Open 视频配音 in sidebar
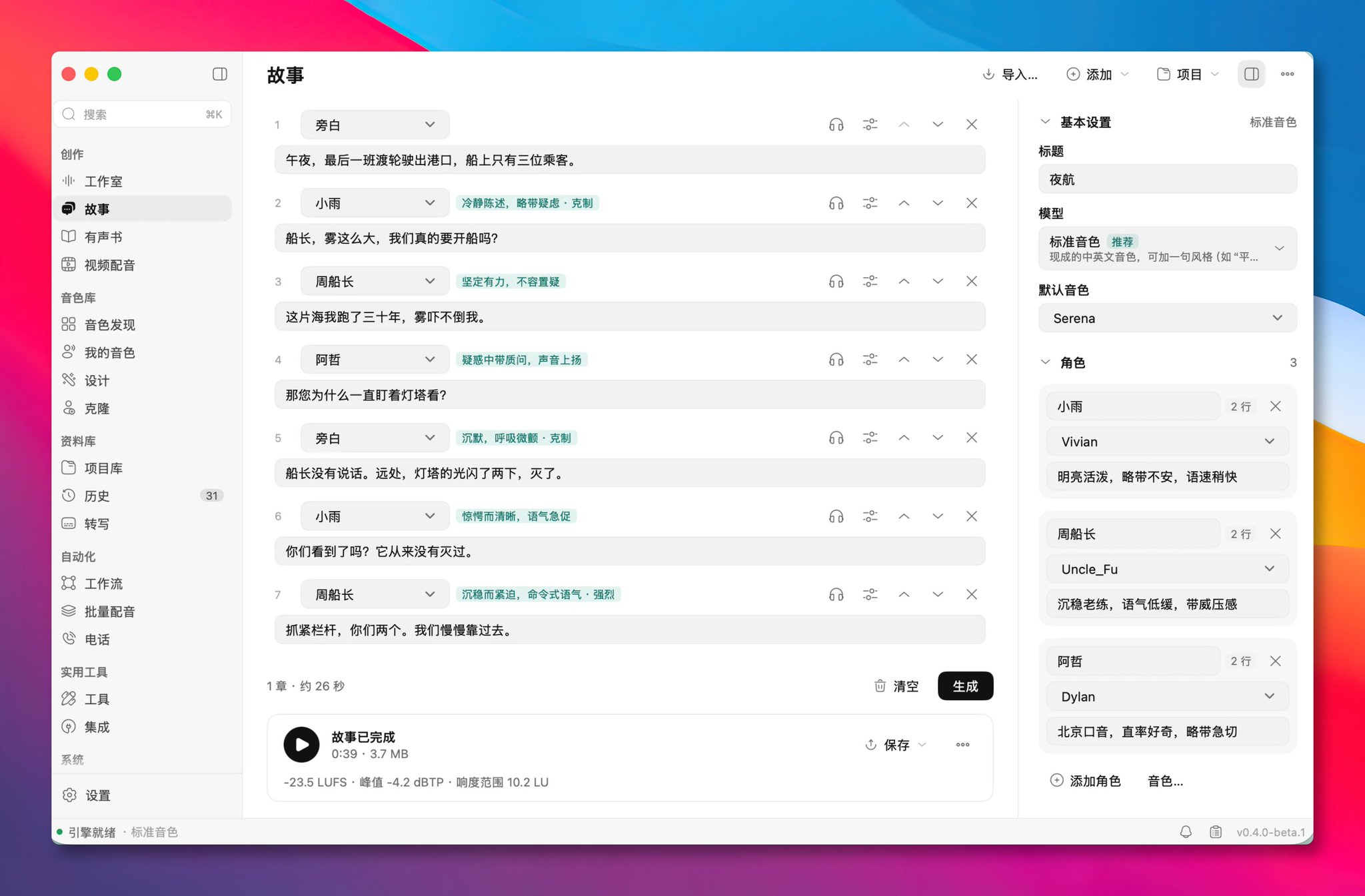Viewport: 1365px width, 896px height. (x=144, y=264)
